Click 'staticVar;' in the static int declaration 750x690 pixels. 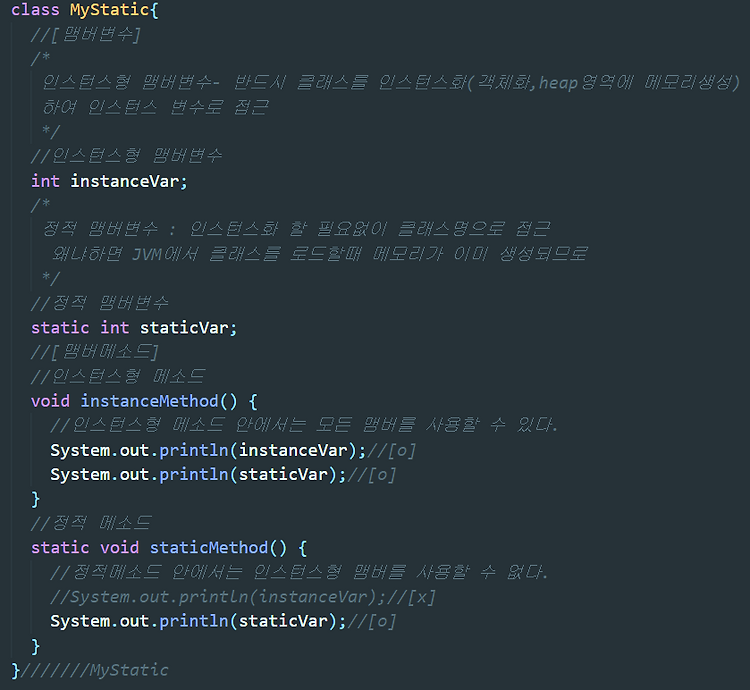pos(188,328)
